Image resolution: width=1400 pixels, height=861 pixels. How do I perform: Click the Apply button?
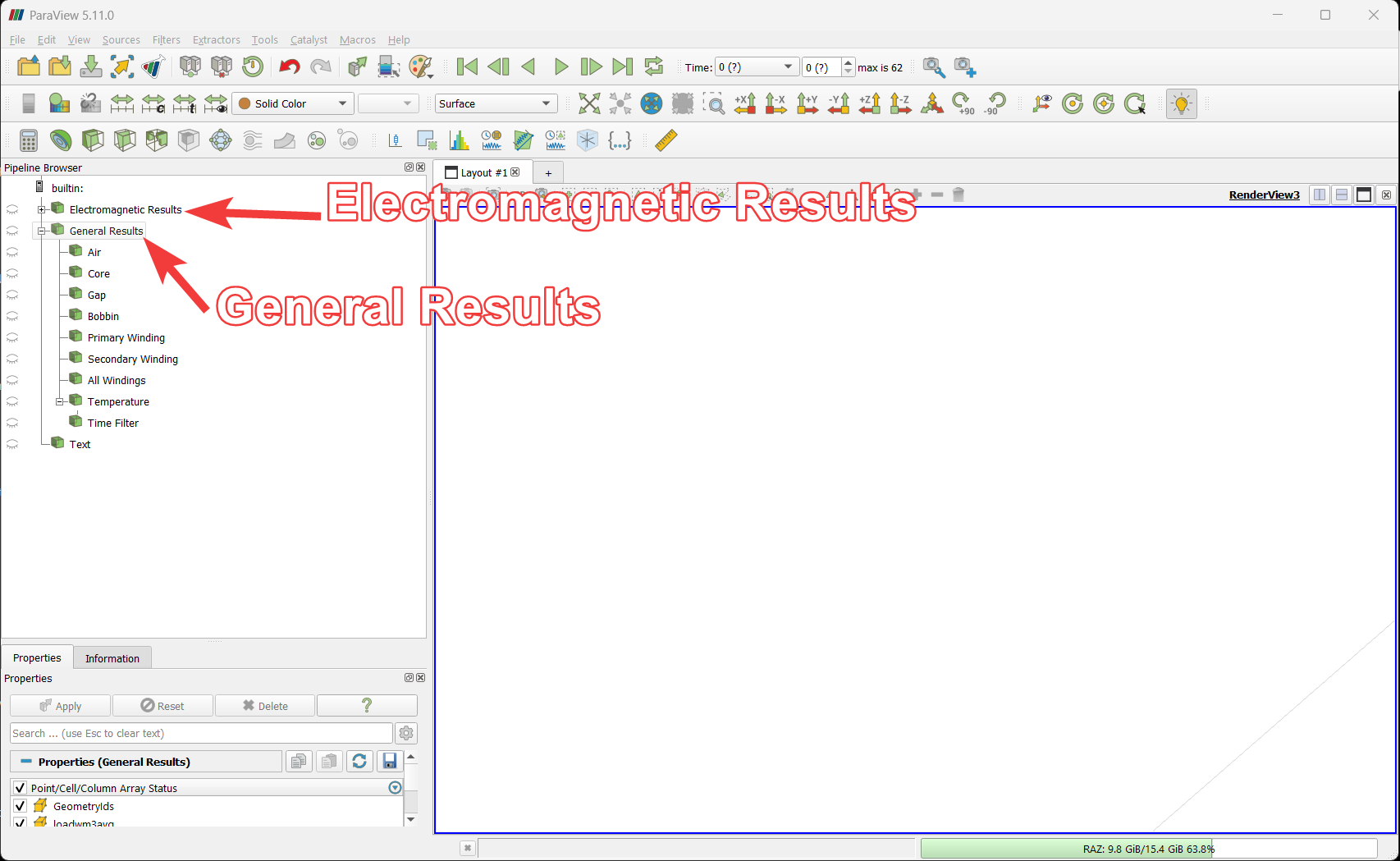(x=60, y=706)
